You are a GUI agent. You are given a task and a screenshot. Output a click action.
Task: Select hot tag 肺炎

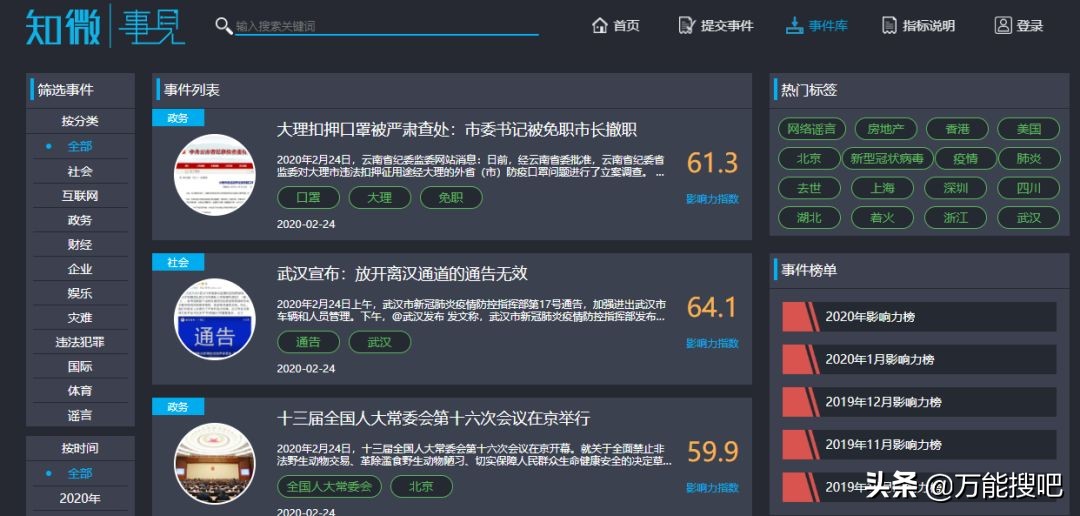1029,158
